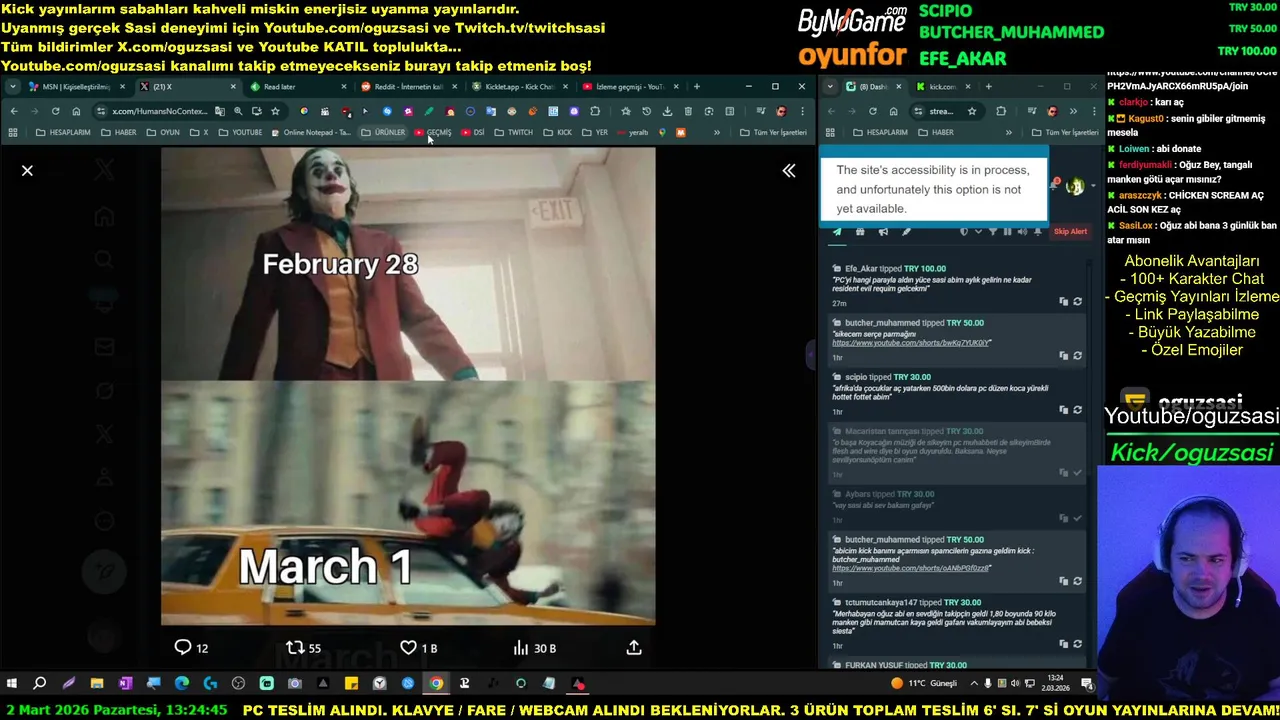
Task: Repost the Joker meme tweet
Action: click(303, 648)
